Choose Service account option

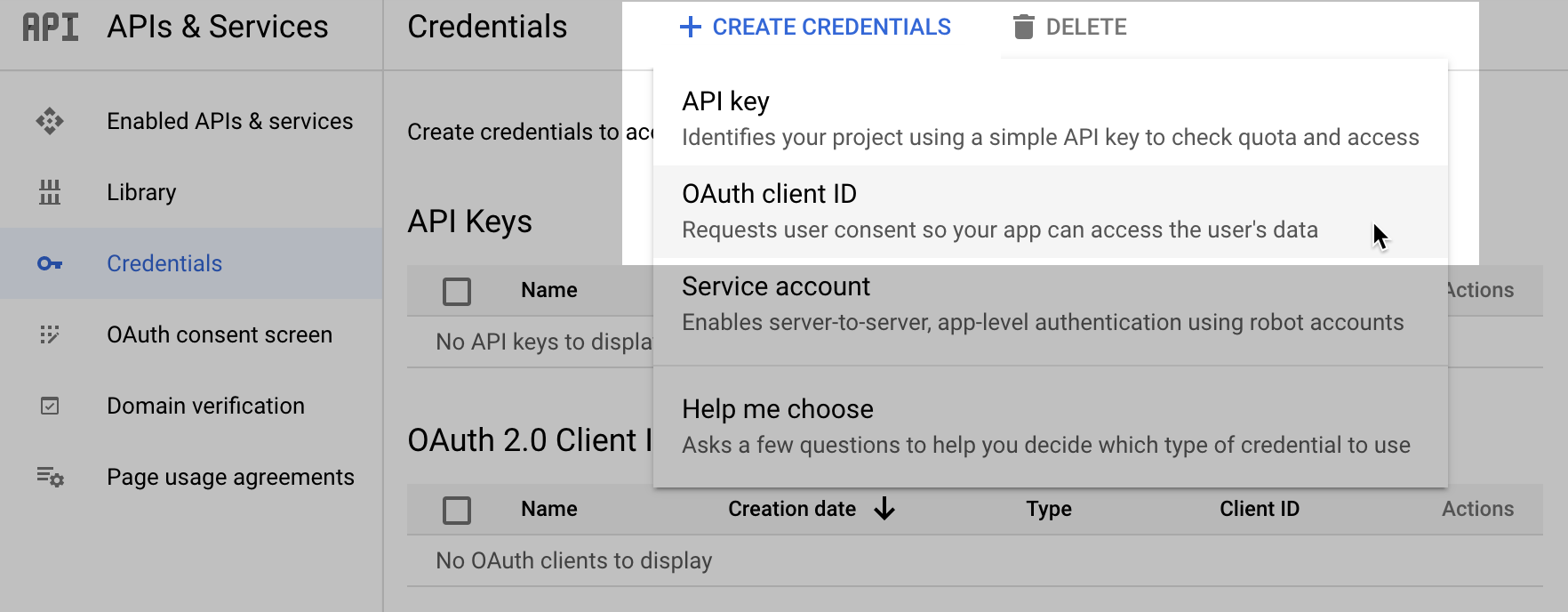(x=1050, y=304)
